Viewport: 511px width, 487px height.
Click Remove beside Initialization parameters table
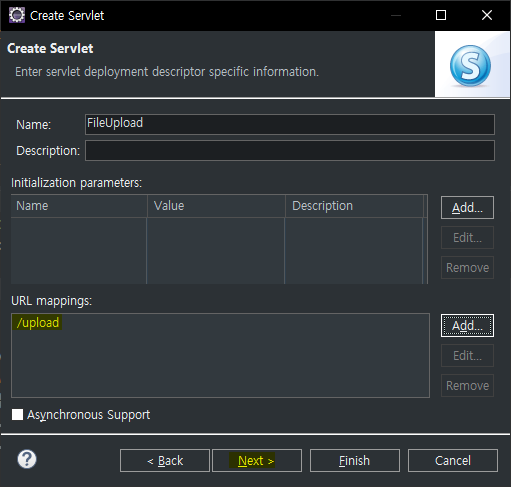pyautogui.click(x=467, y=268)
